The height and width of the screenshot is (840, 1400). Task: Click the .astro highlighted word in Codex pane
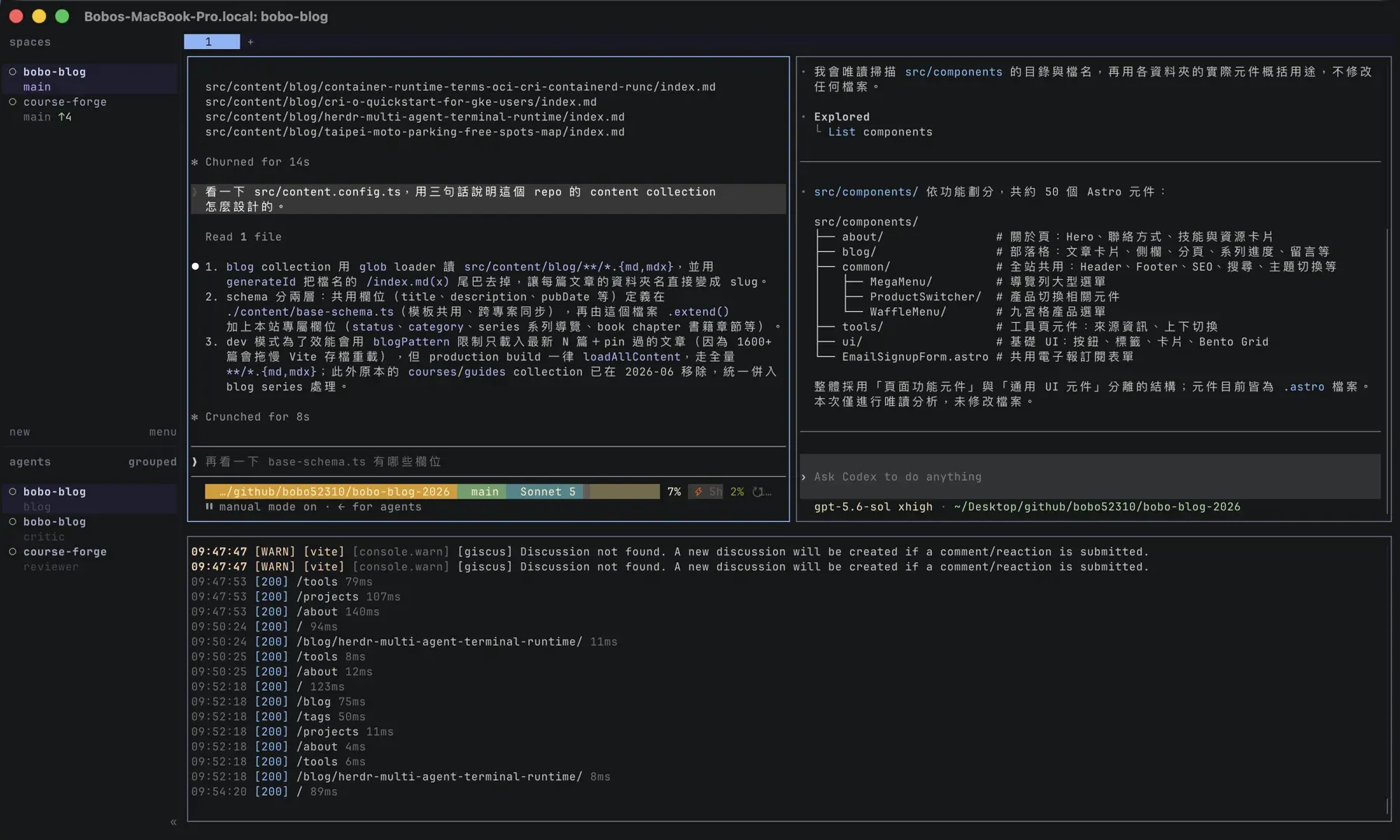(x=1304, y=387)
